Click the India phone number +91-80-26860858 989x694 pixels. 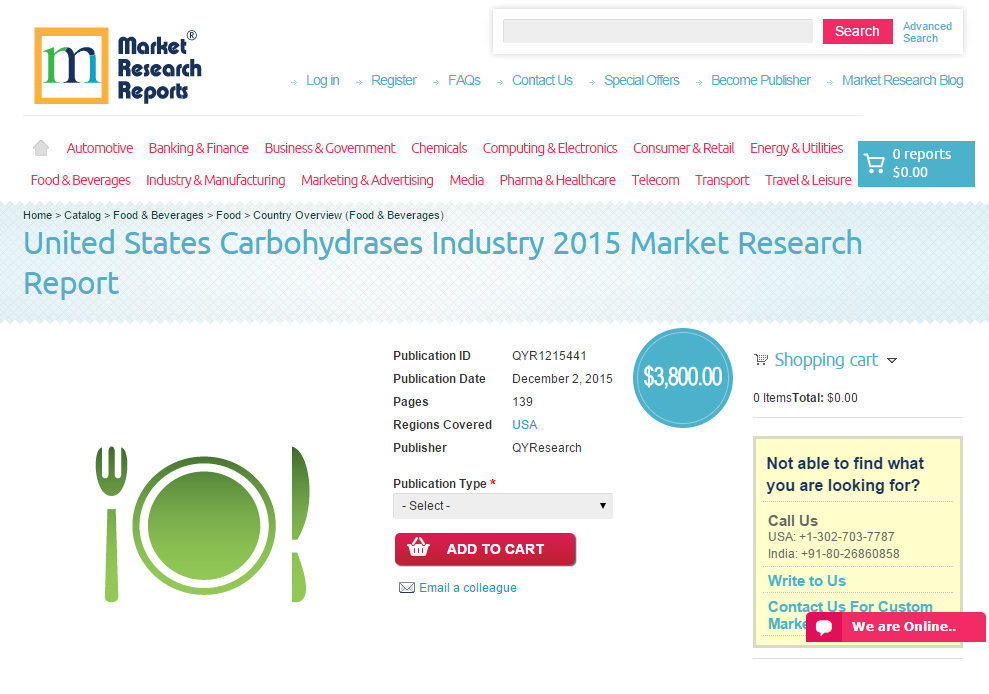click(850, 554)
